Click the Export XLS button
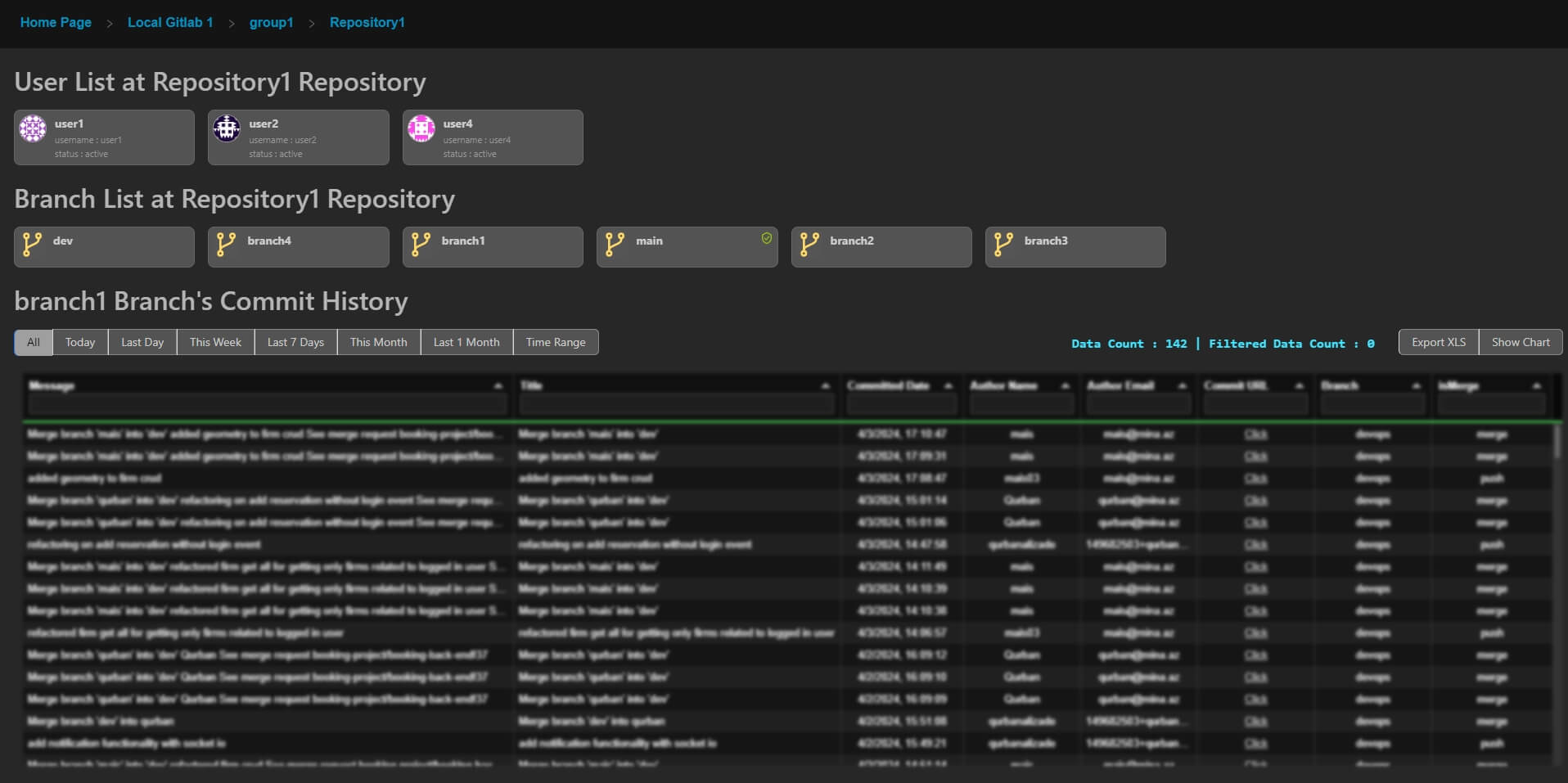The image size is (1568, 783). click(x=1439, y=342)
